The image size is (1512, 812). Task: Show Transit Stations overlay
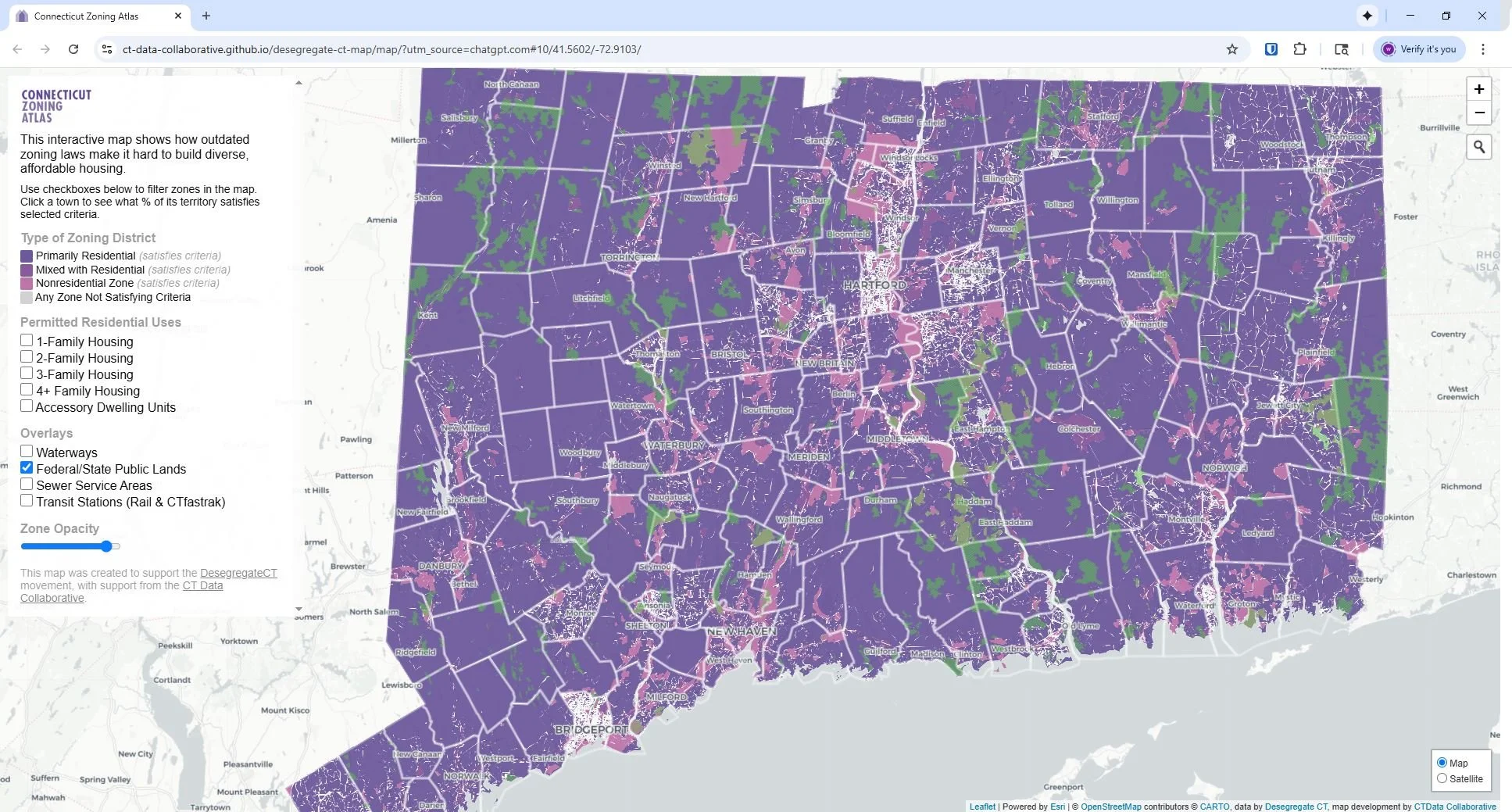point(27,501)
